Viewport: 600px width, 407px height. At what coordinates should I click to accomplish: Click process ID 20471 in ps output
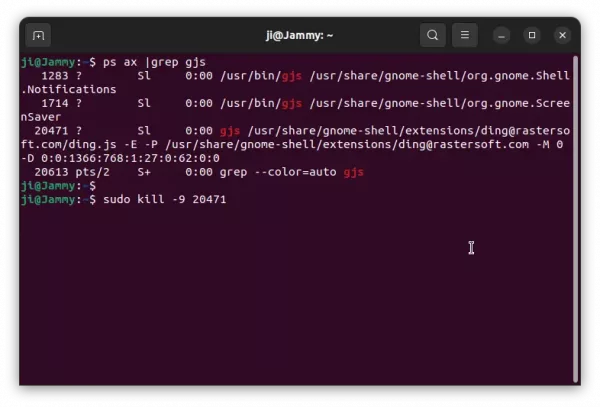51,131
